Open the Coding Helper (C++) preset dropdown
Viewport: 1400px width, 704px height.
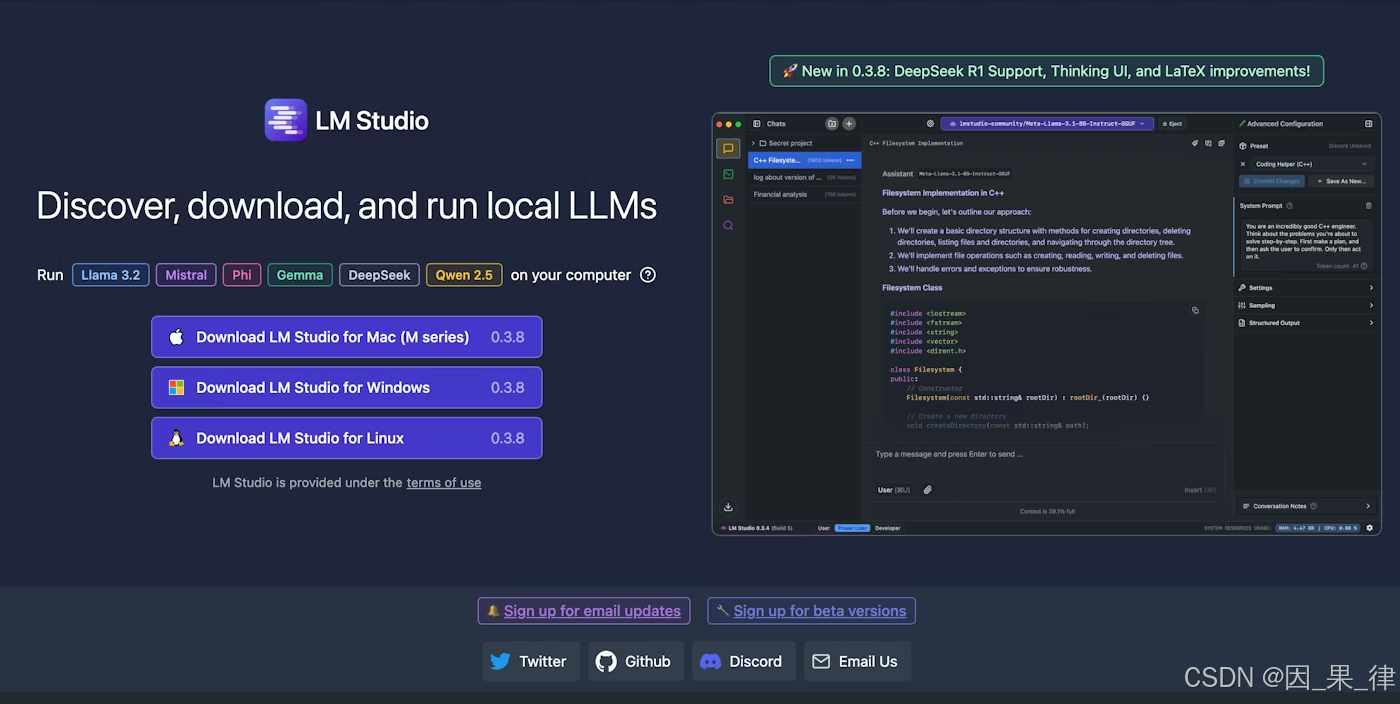point(1313,164)
